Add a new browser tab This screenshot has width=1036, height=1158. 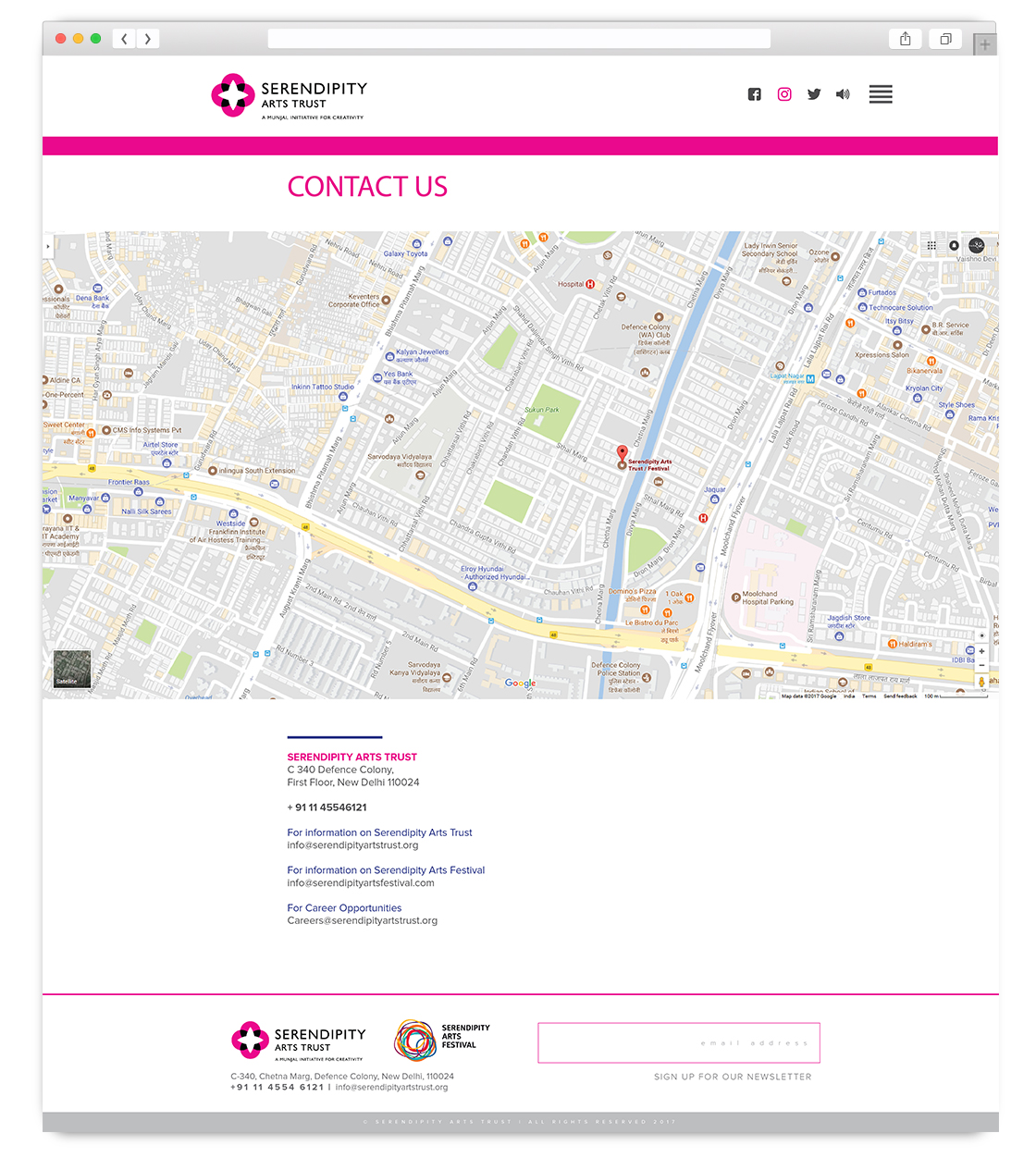point(985,44)
